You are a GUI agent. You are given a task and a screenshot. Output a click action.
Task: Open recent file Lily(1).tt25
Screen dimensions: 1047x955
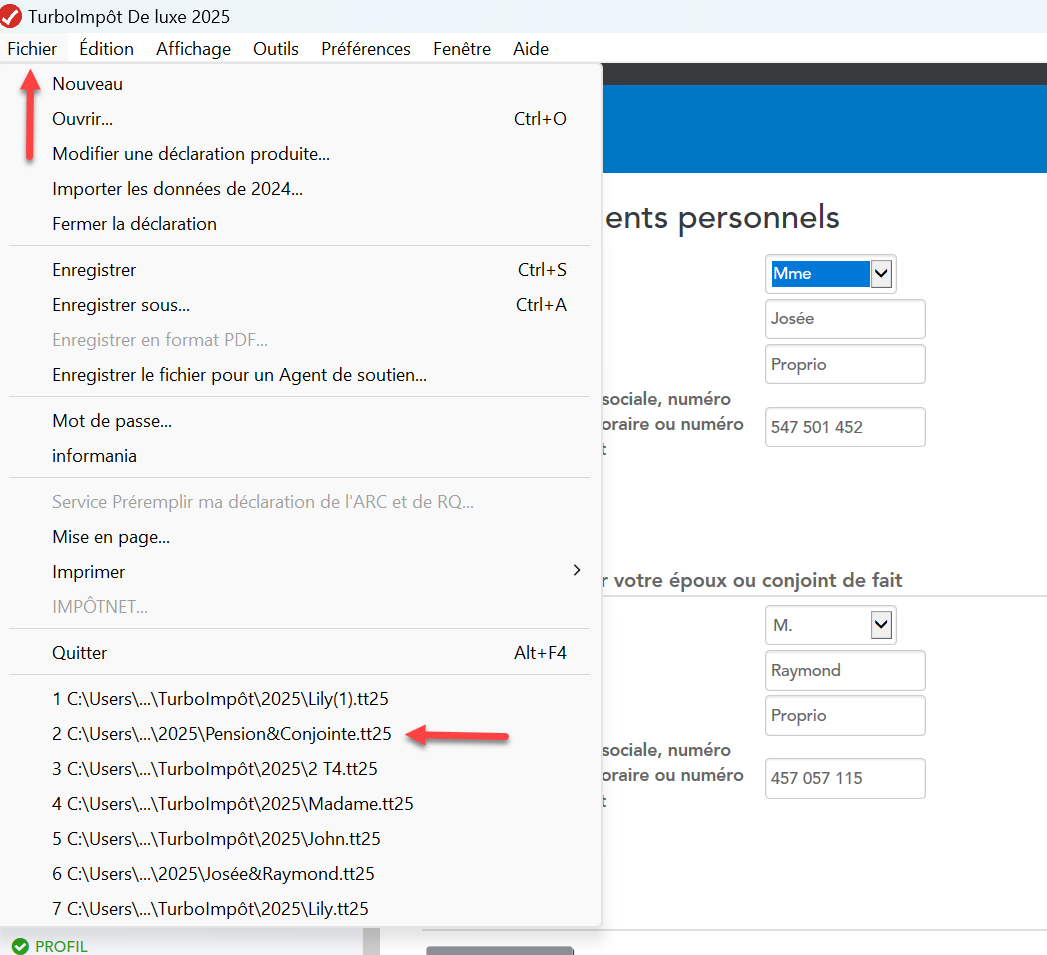click(300, 699)
